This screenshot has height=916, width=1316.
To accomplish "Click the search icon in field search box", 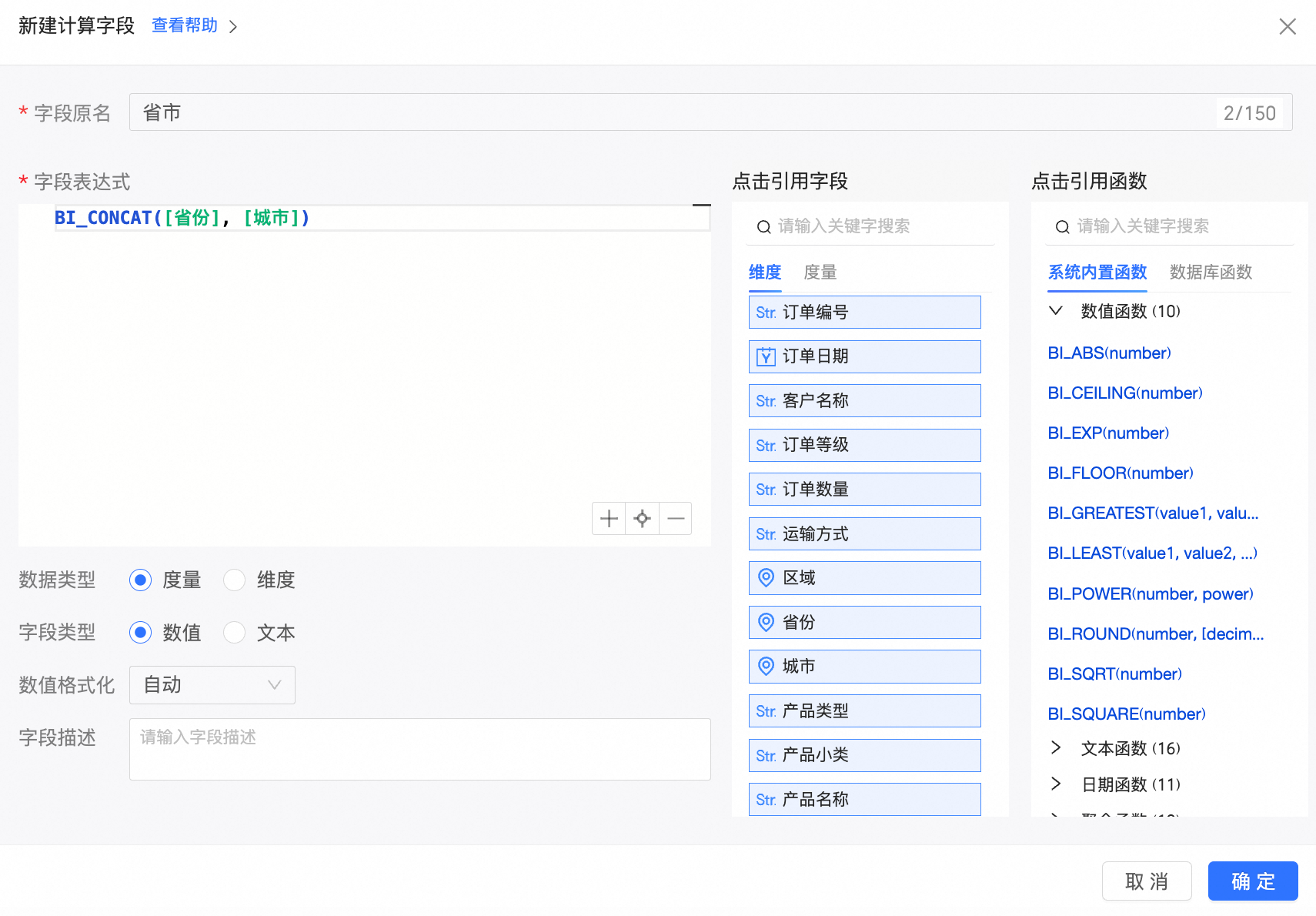I will point(764,227).
